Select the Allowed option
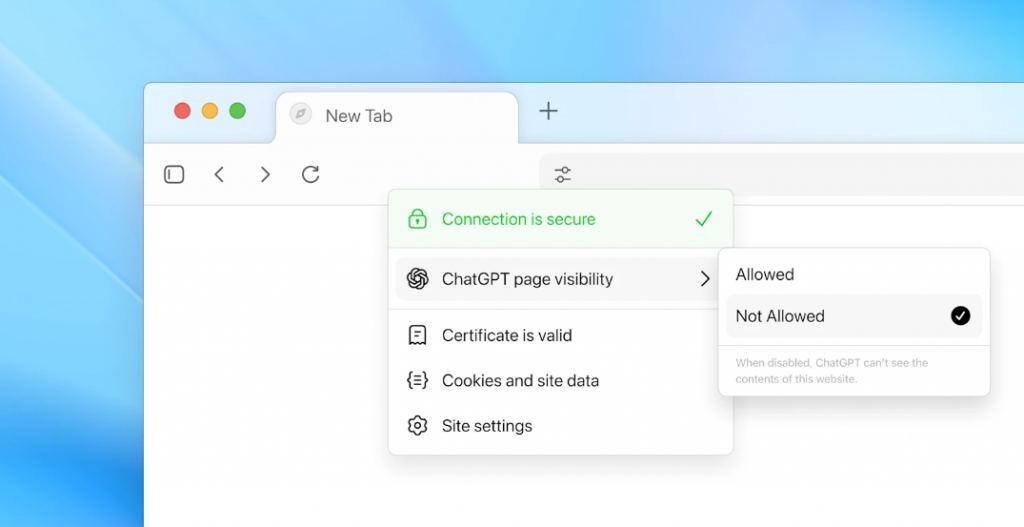This screenshot has height=527, width=1024. click(854, 274)
